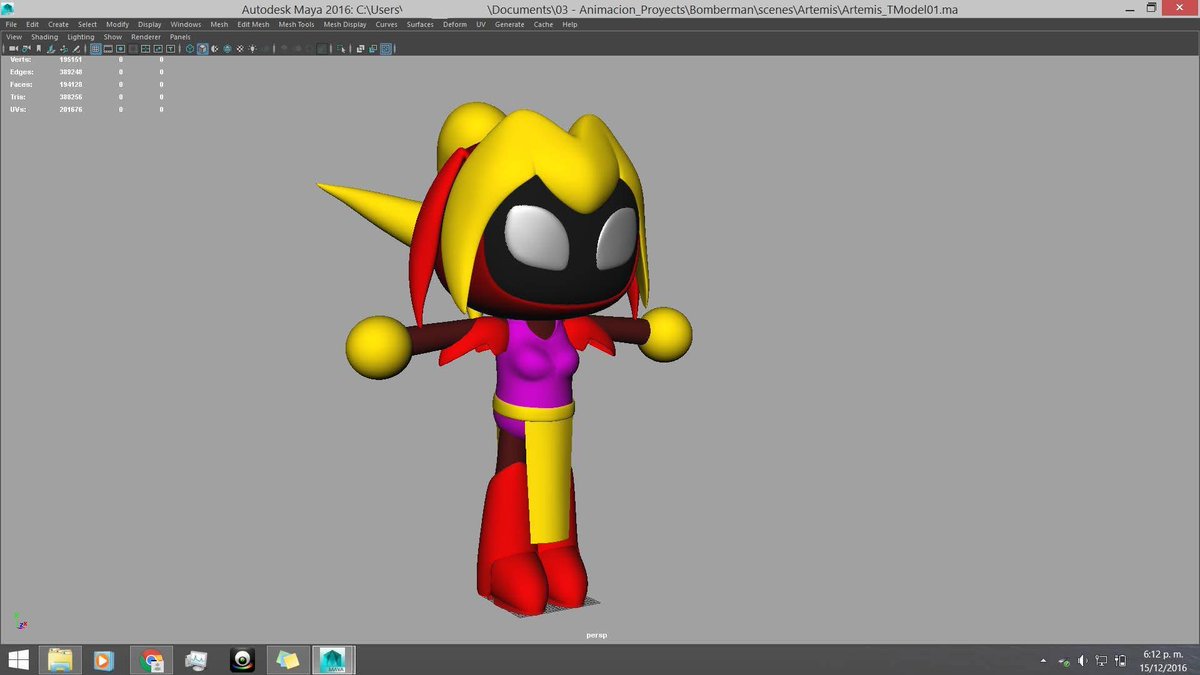Open the Mesh menu

(x=219, y=24)
